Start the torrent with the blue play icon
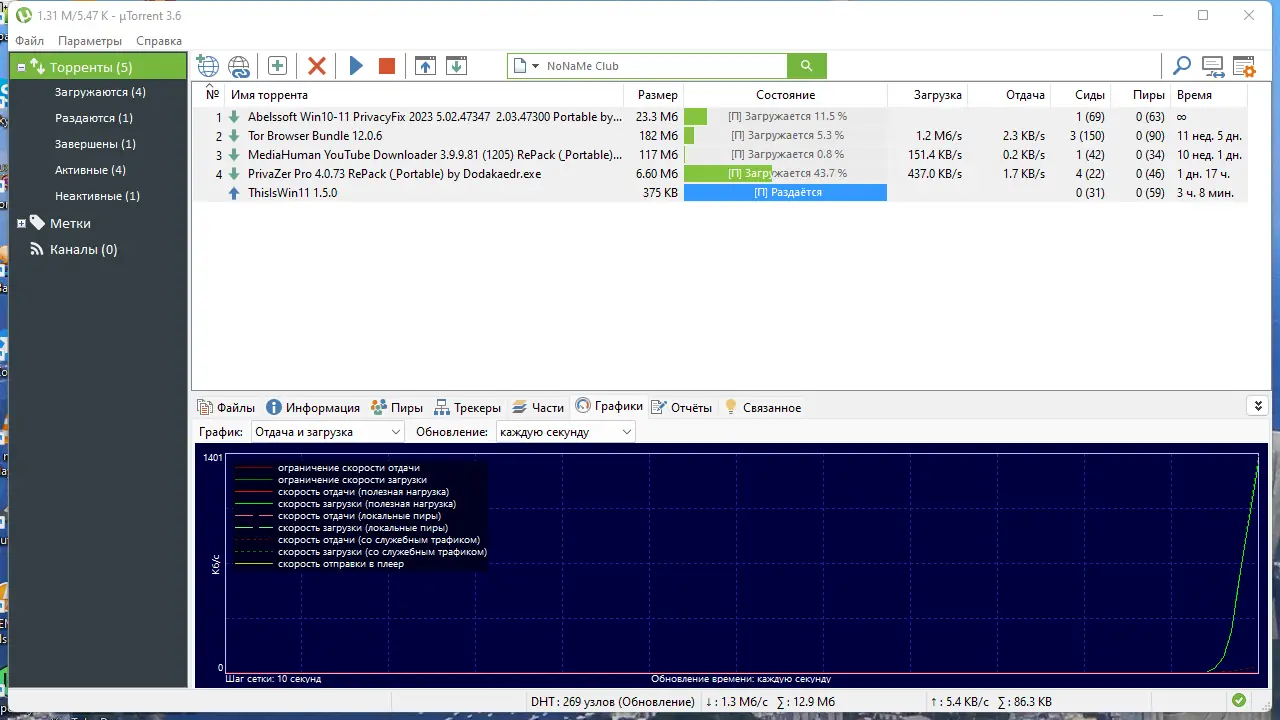The width and height of the screenshot is (1280, 720). (x=356, y=66)
